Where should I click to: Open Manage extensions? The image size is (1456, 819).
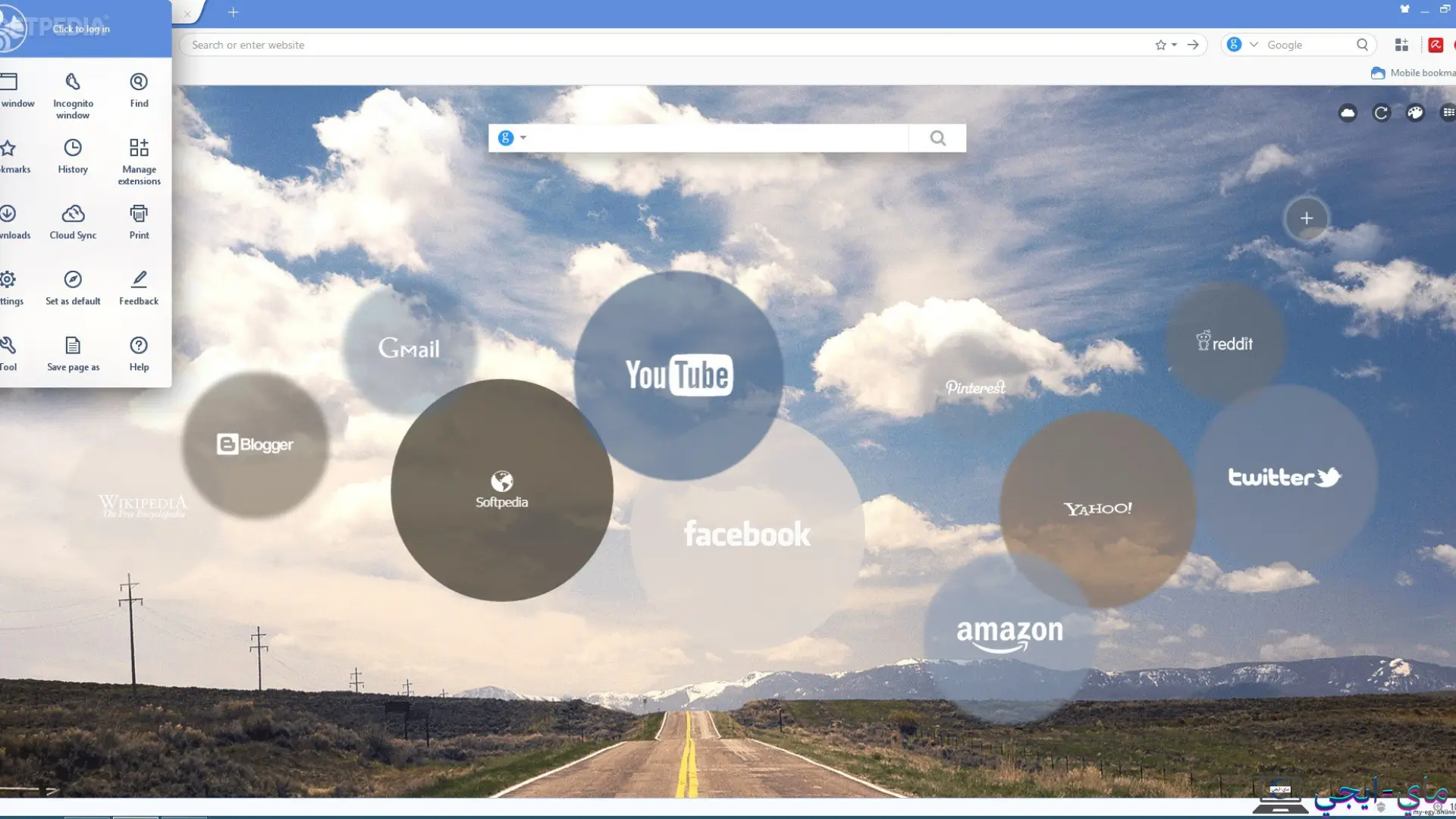pos(139,161)
